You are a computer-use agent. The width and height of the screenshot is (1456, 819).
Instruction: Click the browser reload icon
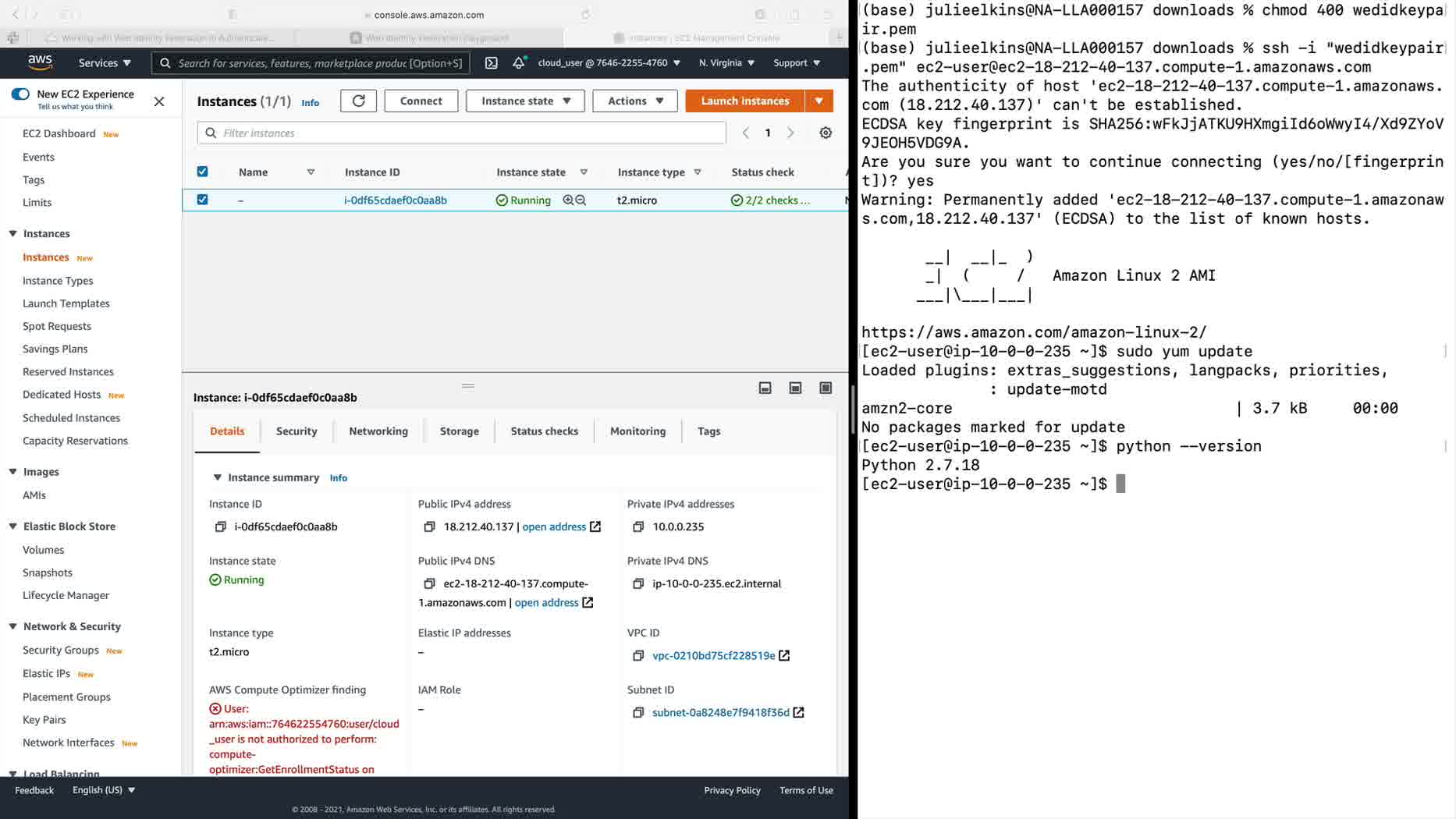click(586, 15)
